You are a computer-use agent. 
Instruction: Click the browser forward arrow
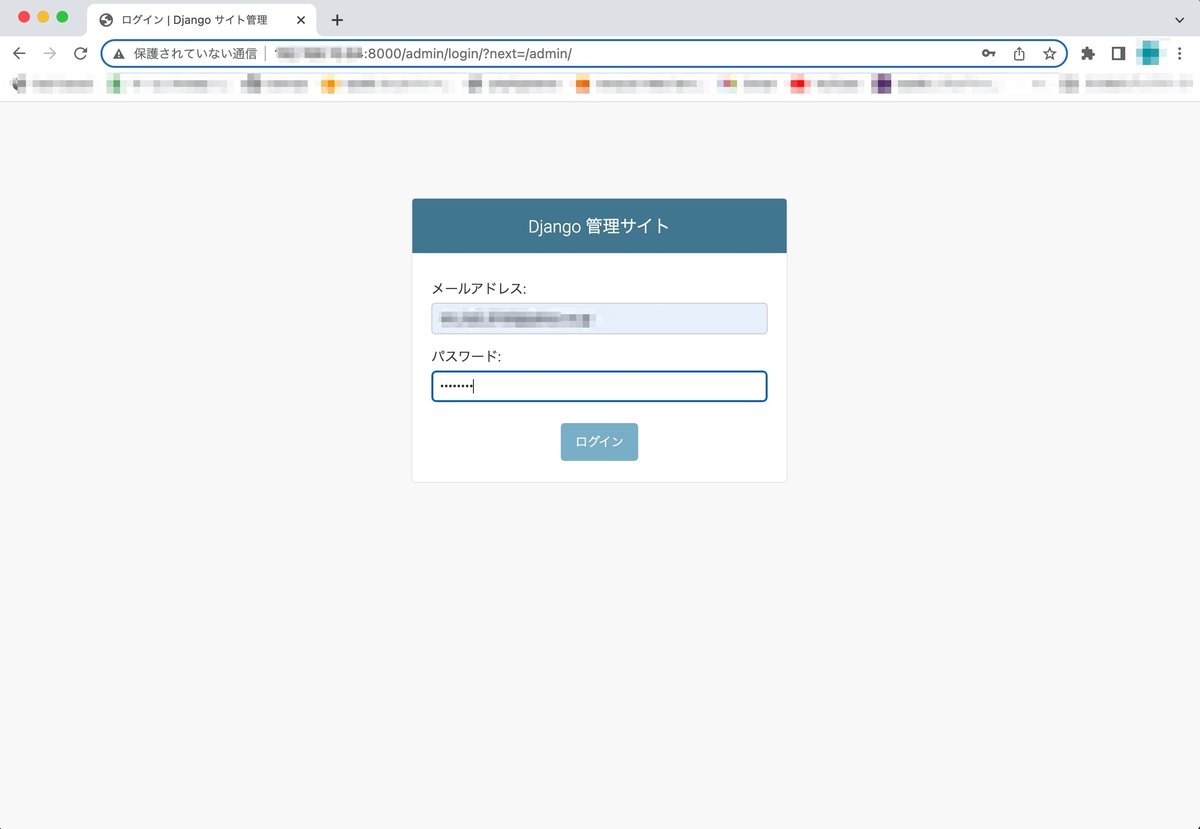(50, 54)
